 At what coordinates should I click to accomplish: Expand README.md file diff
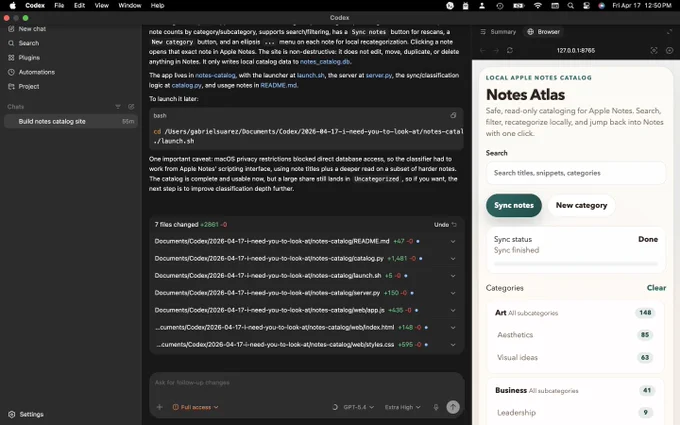[x=453, y=241]
